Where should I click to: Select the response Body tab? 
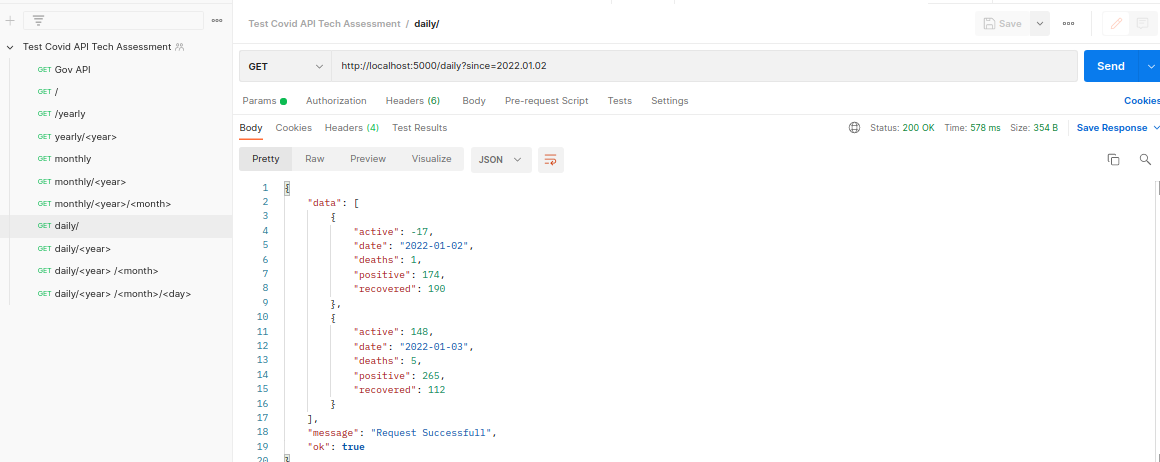[x=251, y=128]
